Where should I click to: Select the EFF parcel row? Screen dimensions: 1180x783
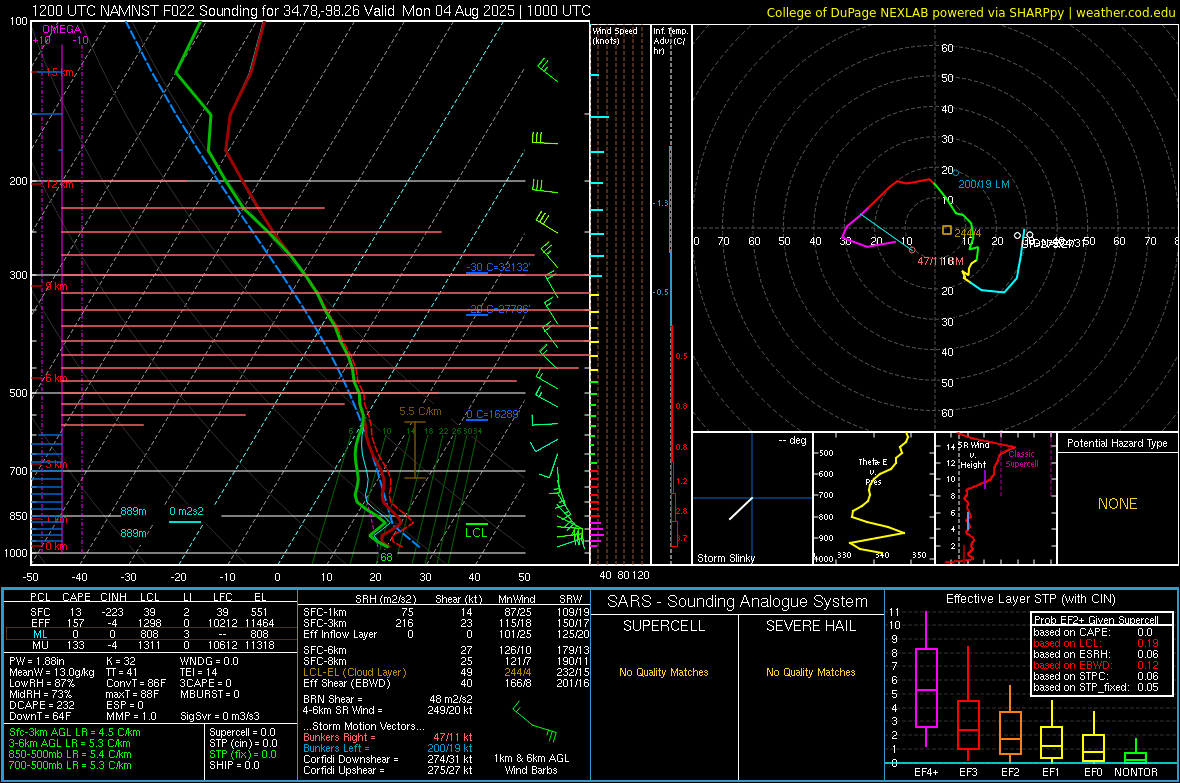point(150,623)
